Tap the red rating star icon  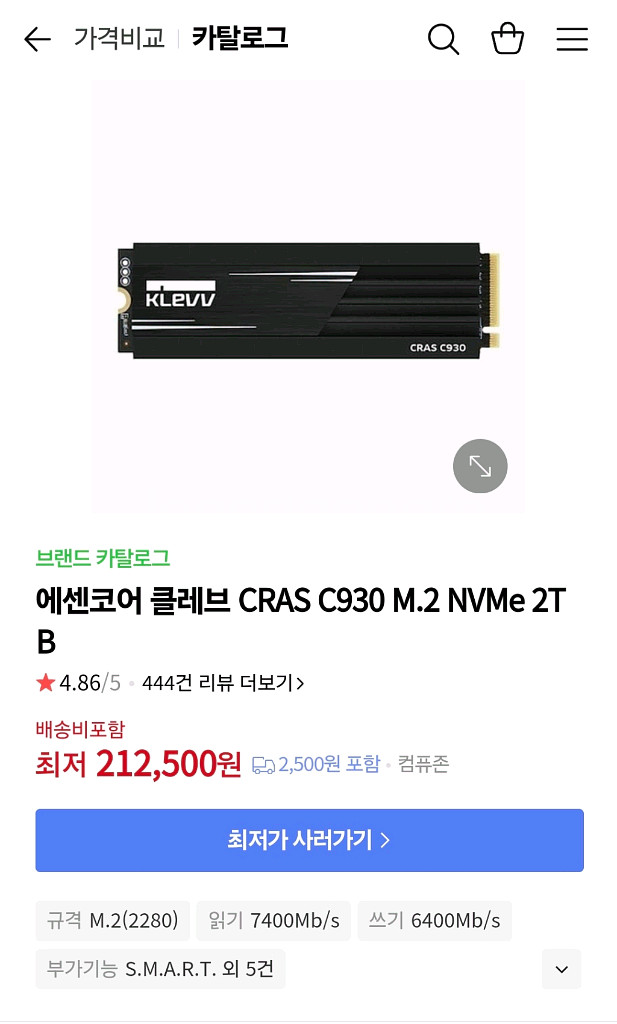(x=46, y=683)
